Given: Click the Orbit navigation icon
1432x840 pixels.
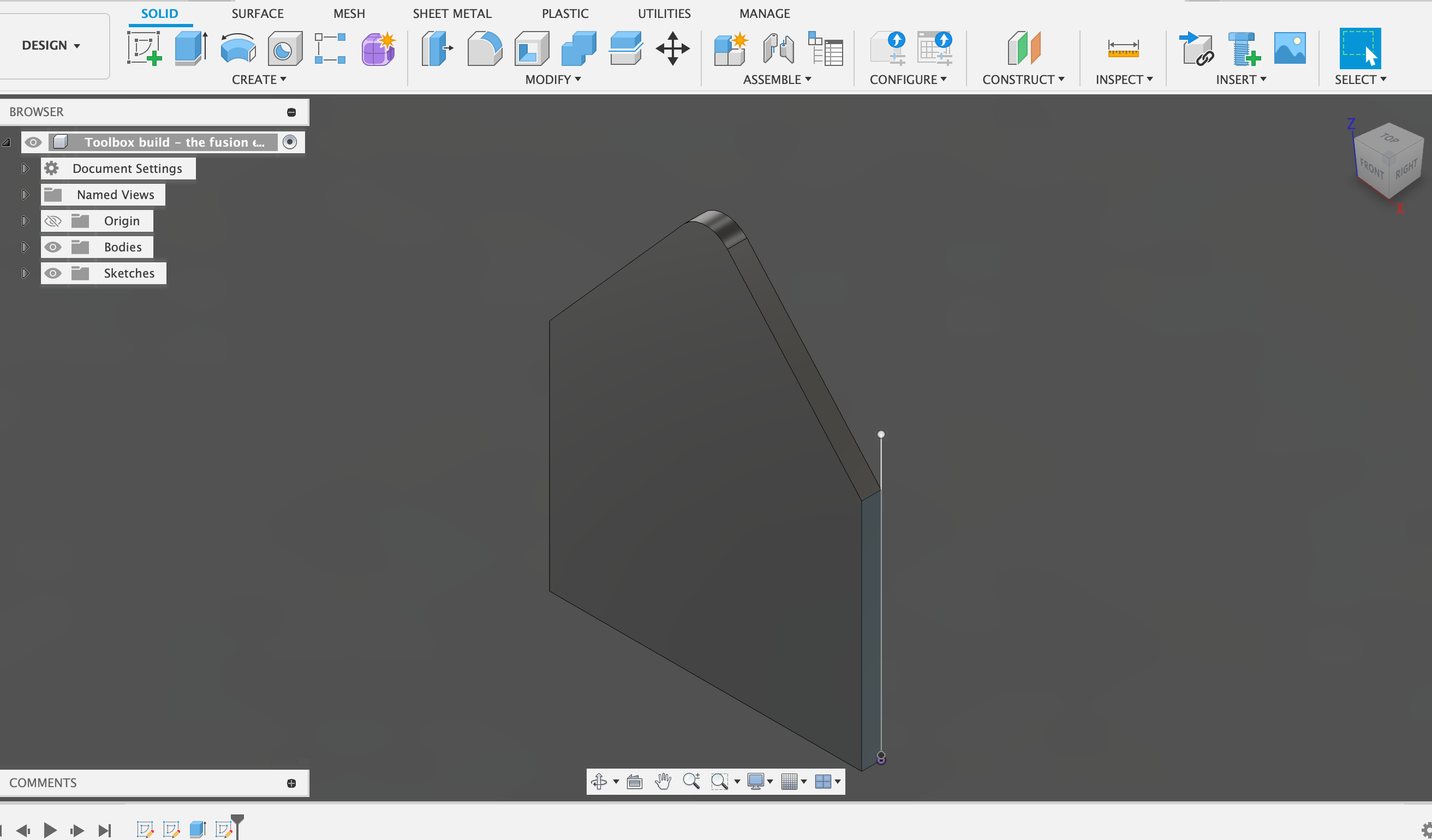Looking at the screenshot, I should (599, 781).
